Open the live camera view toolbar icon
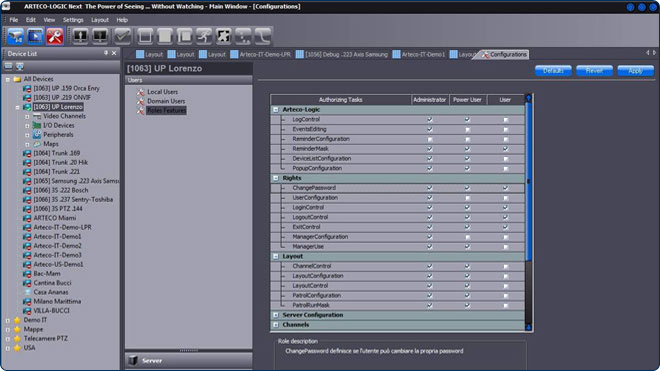The height and width of the screenshot is (371, 660). tap(16, 36)
